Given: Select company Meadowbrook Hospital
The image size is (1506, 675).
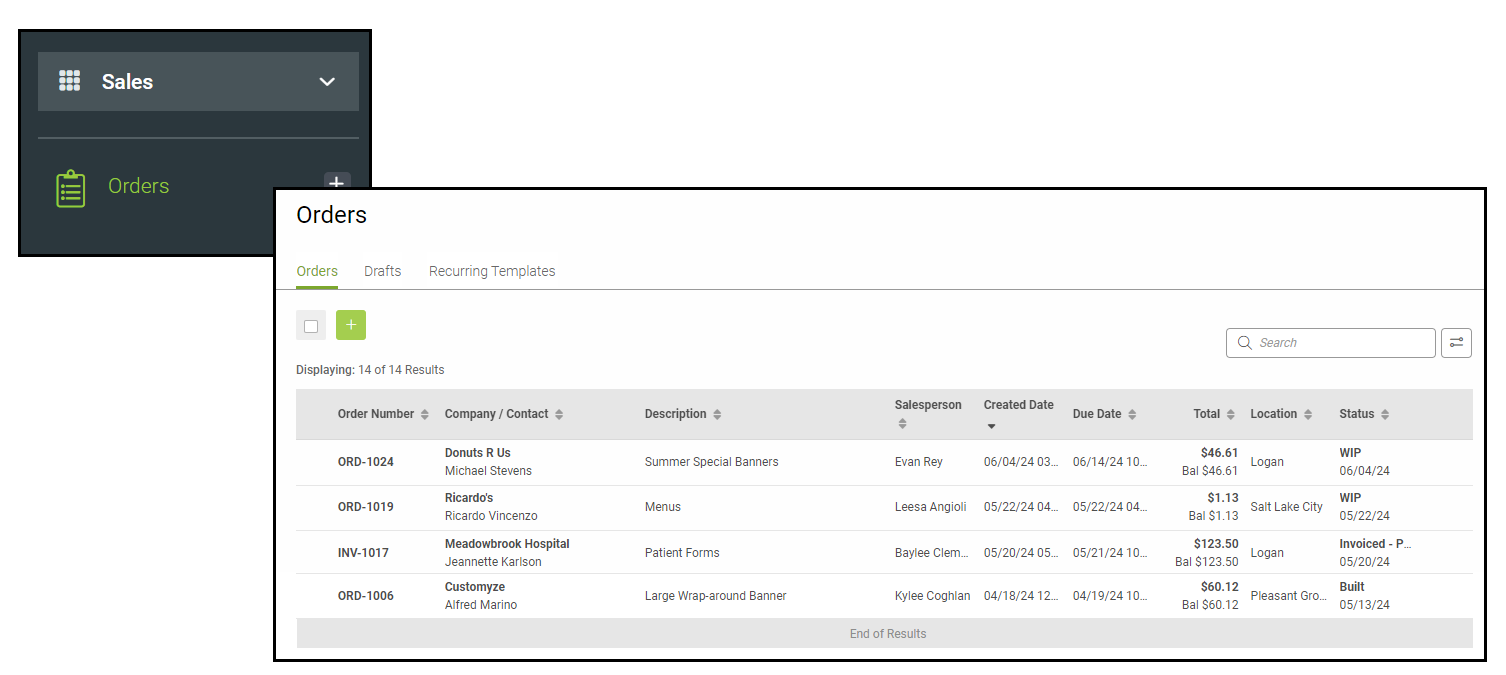Looking at the screenshot, I should tap(507, 544).
